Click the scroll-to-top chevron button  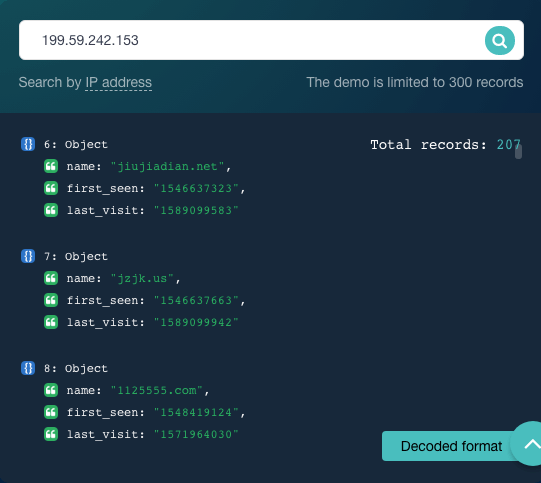527,444
